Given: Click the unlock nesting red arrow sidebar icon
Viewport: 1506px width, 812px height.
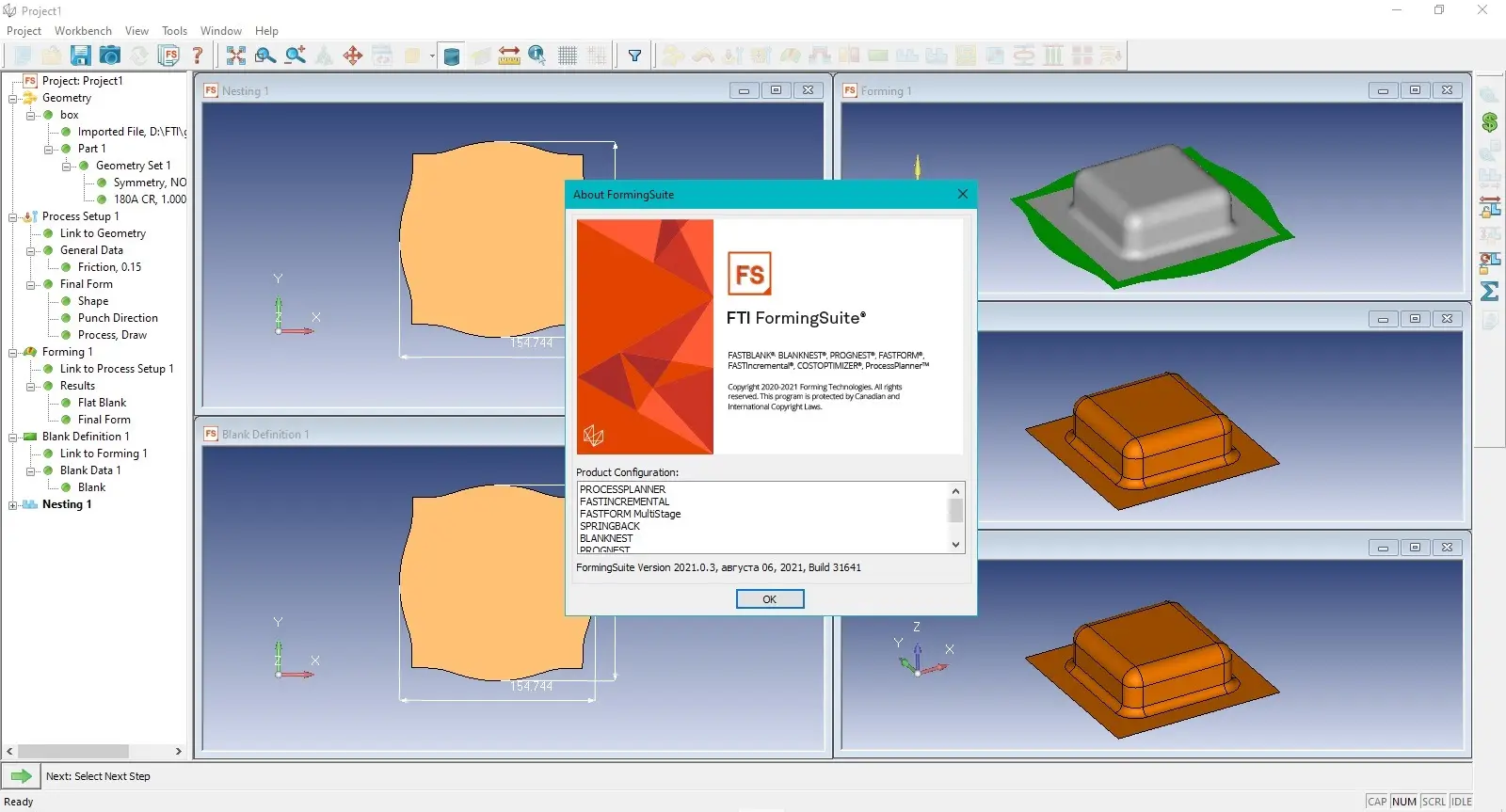Looking at the screenshot, I should coord(1490,206).
